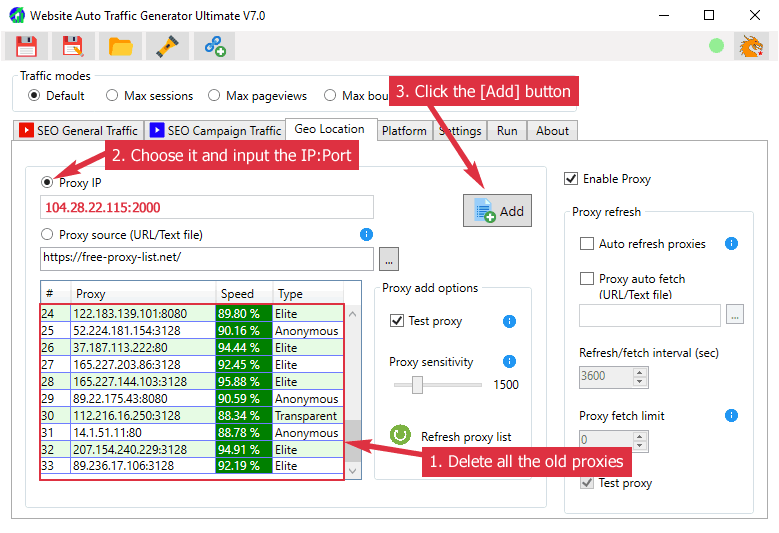Image resolution: width=779 pixels, height=533 pixels.
Task: Click the Speed column header
Action: (x=244, y=294)
